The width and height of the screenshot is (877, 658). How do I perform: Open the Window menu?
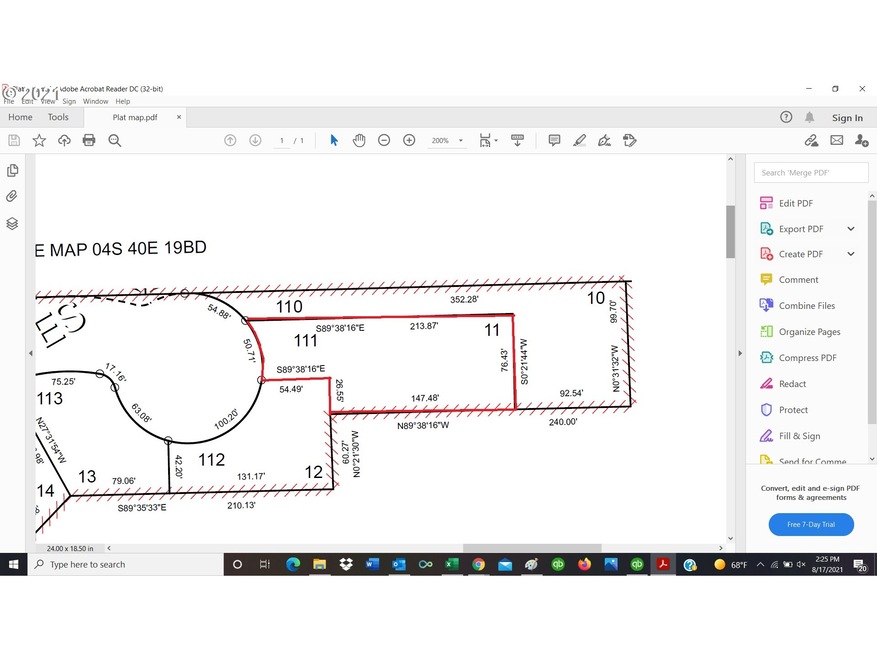pyautogui.click(x=96, y=101)
